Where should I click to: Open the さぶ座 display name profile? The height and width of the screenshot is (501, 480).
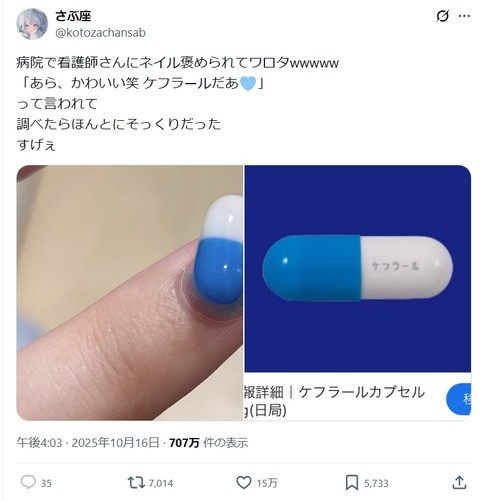click(73, 16)
